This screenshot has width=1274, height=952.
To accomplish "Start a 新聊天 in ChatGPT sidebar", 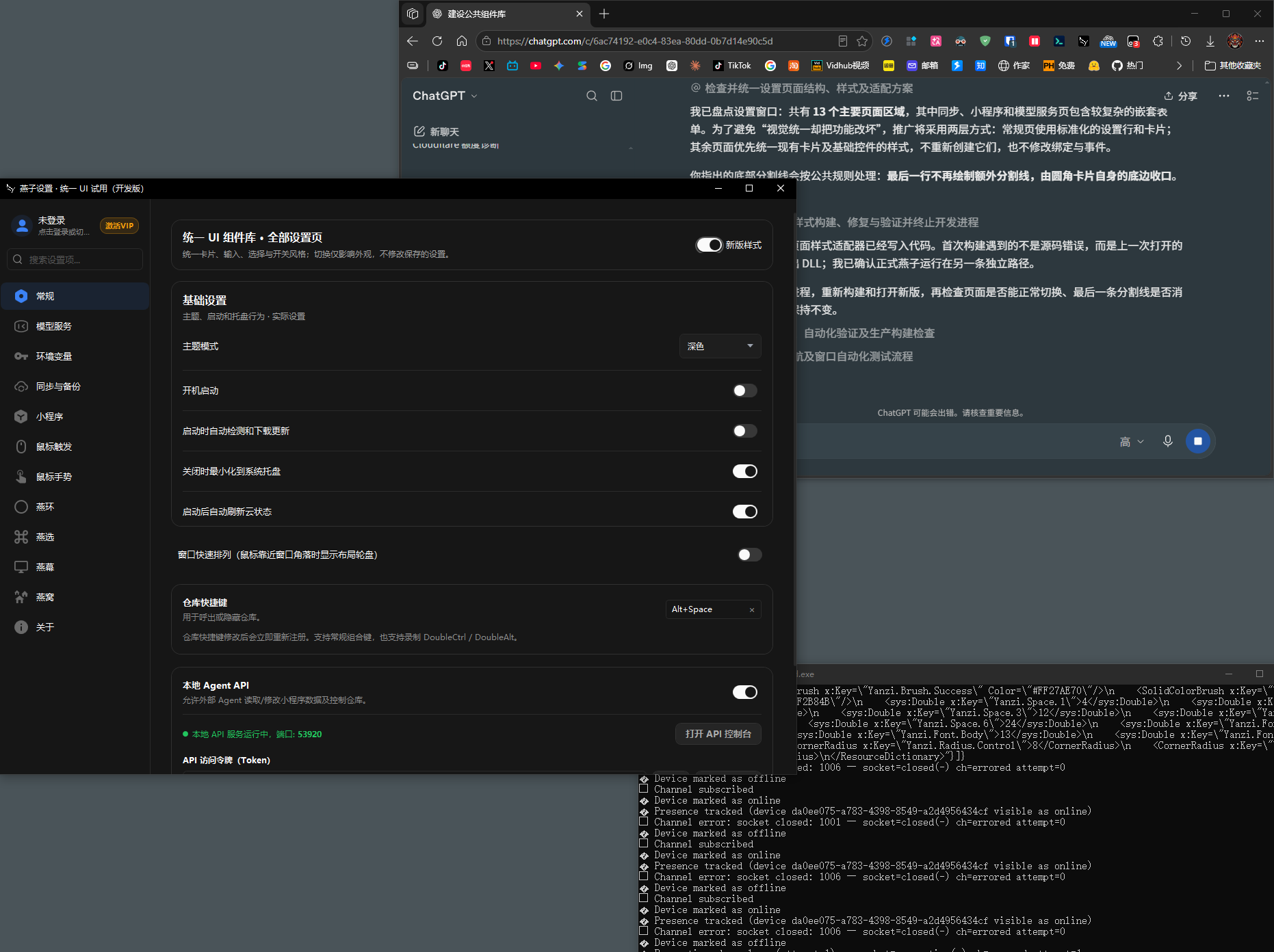I will [437, 131].
